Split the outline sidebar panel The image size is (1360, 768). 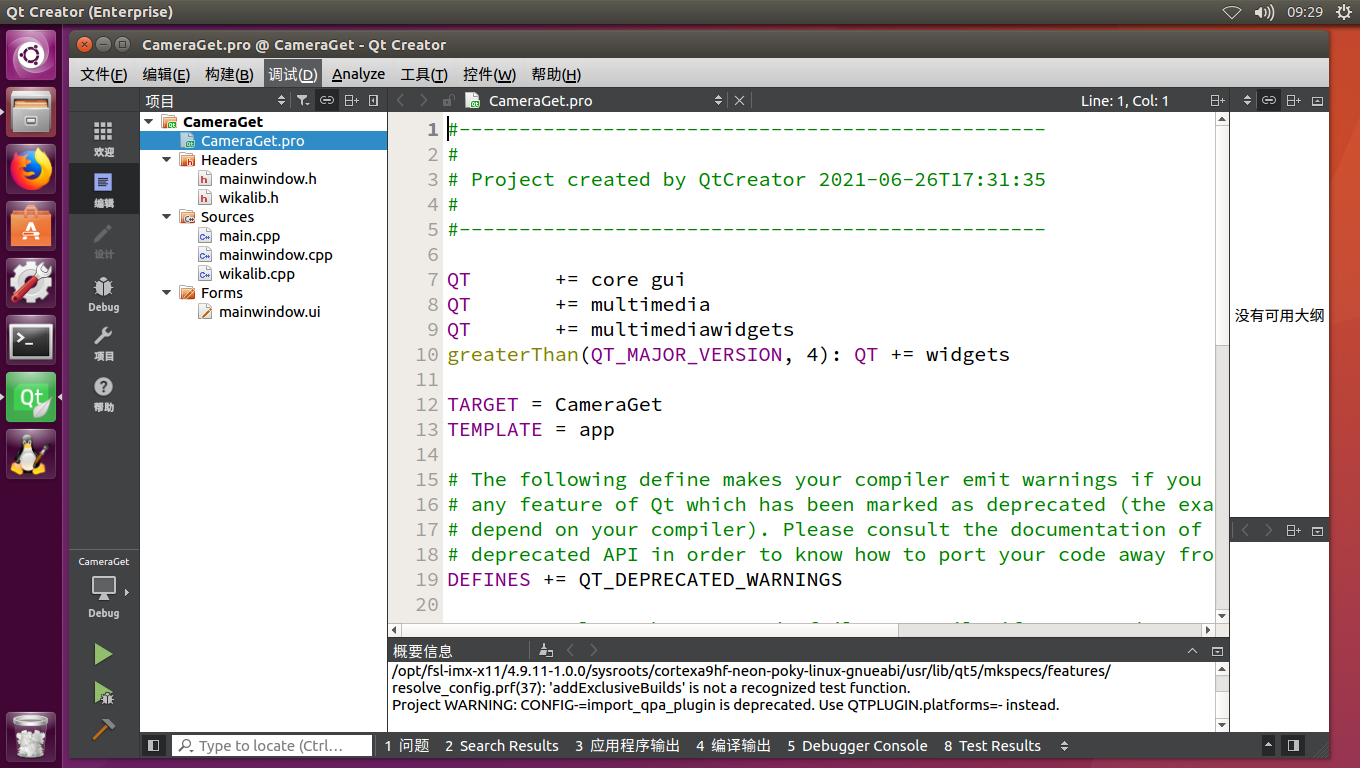coord(1293,100)
